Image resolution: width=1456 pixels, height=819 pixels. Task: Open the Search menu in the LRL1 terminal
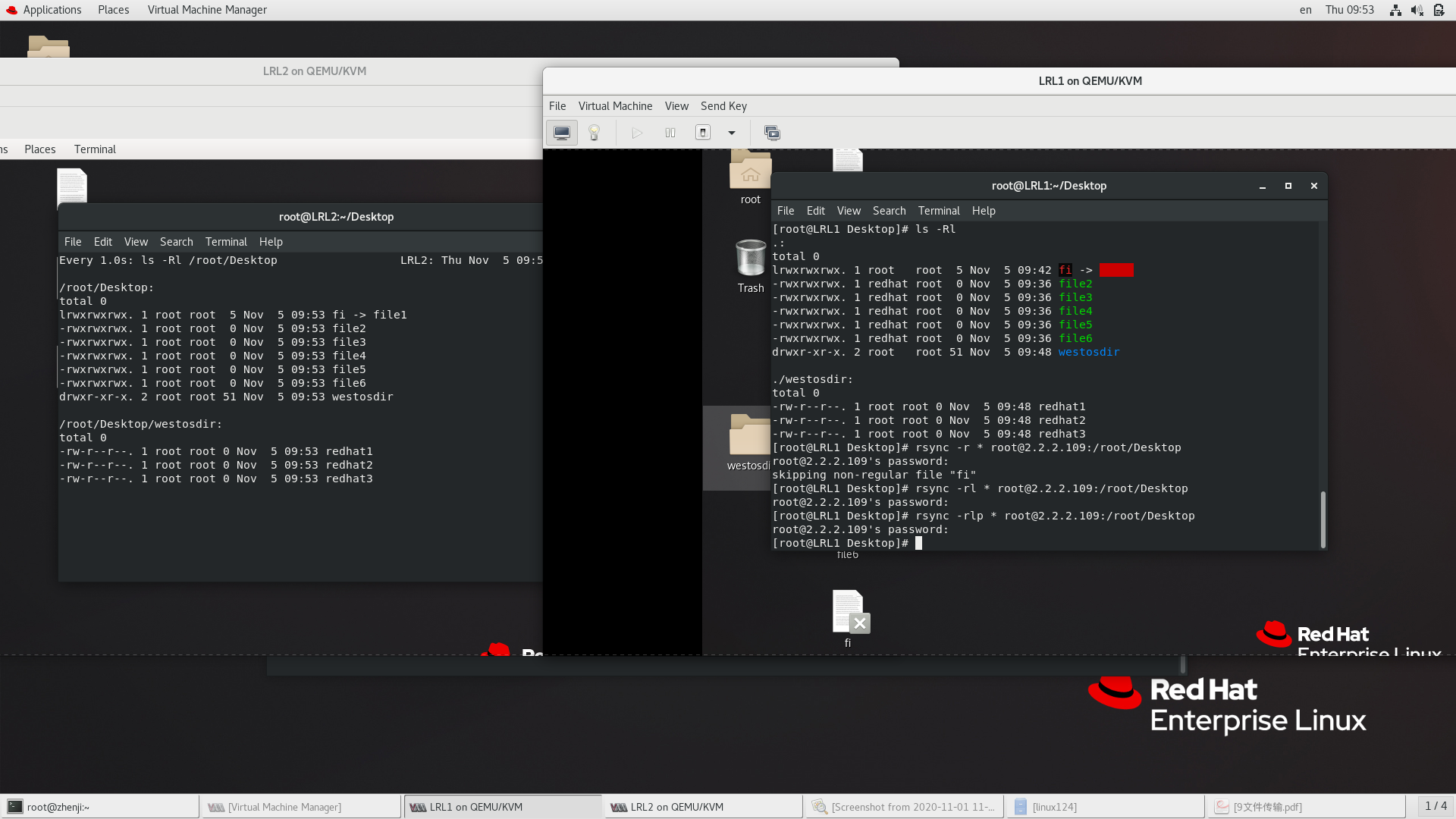tap(889, 211)
